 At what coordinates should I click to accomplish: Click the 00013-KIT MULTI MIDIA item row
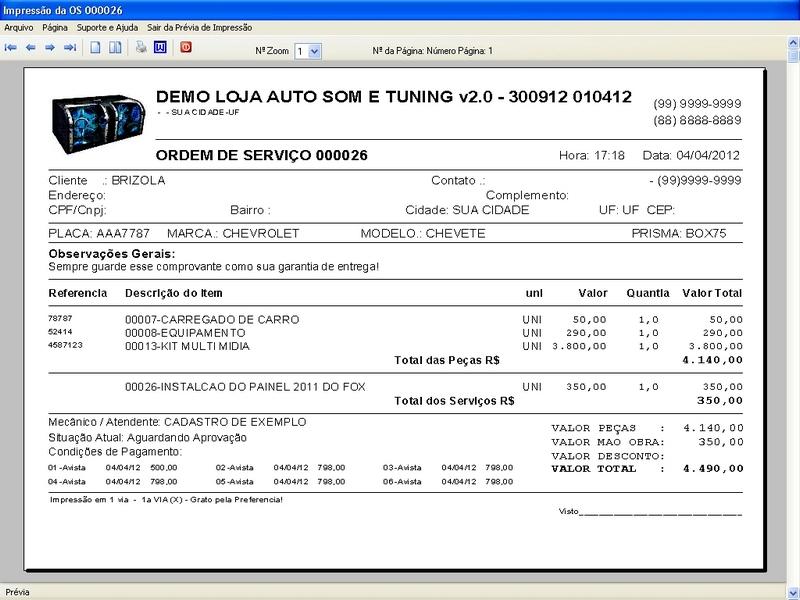[187, 346]
